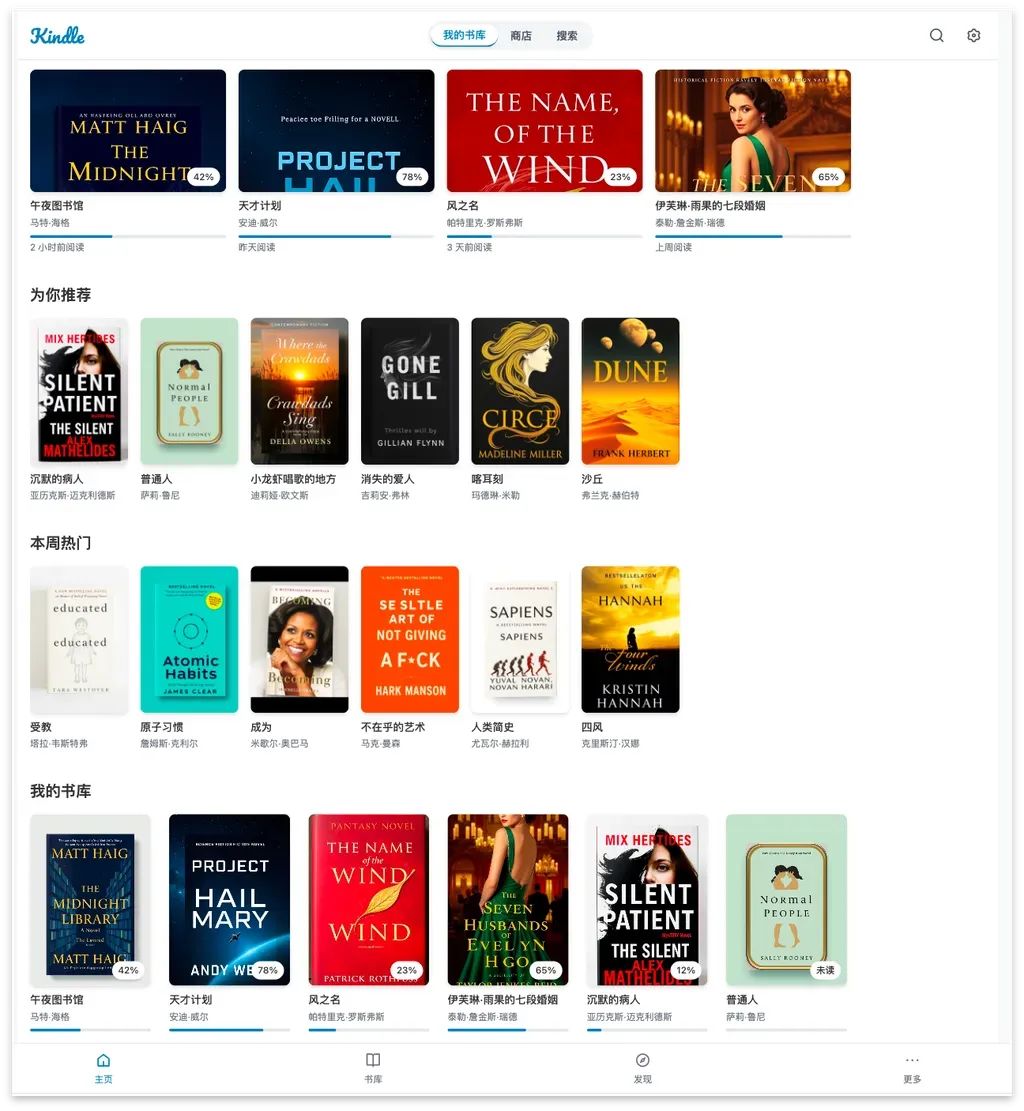
Task: Switch to the 搜索 tab
Action: [566, 35]
